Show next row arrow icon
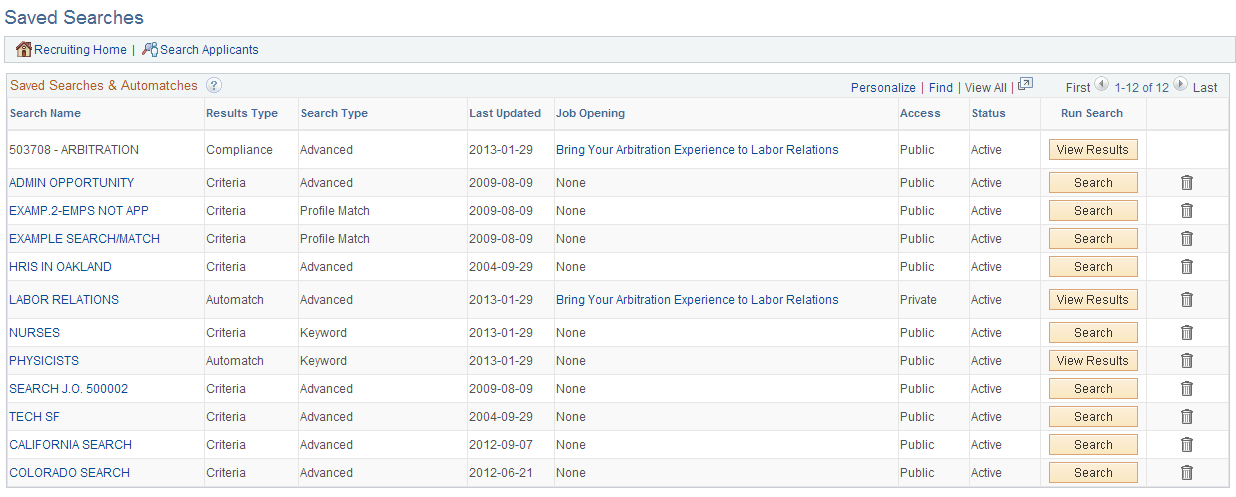This screenshot has height=497, width=1236. click(1180, 86)
